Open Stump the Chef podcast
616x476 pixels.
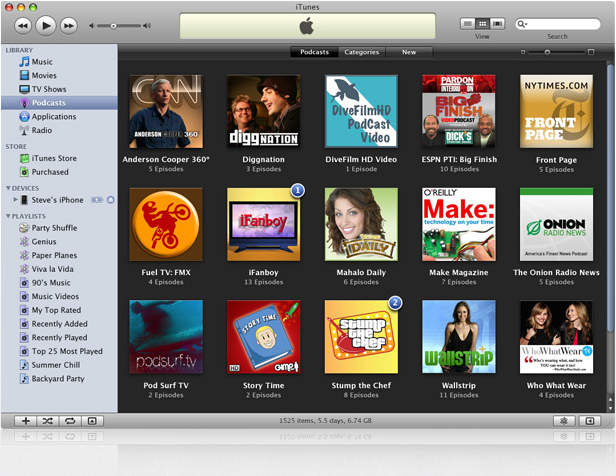click(361, 337)
